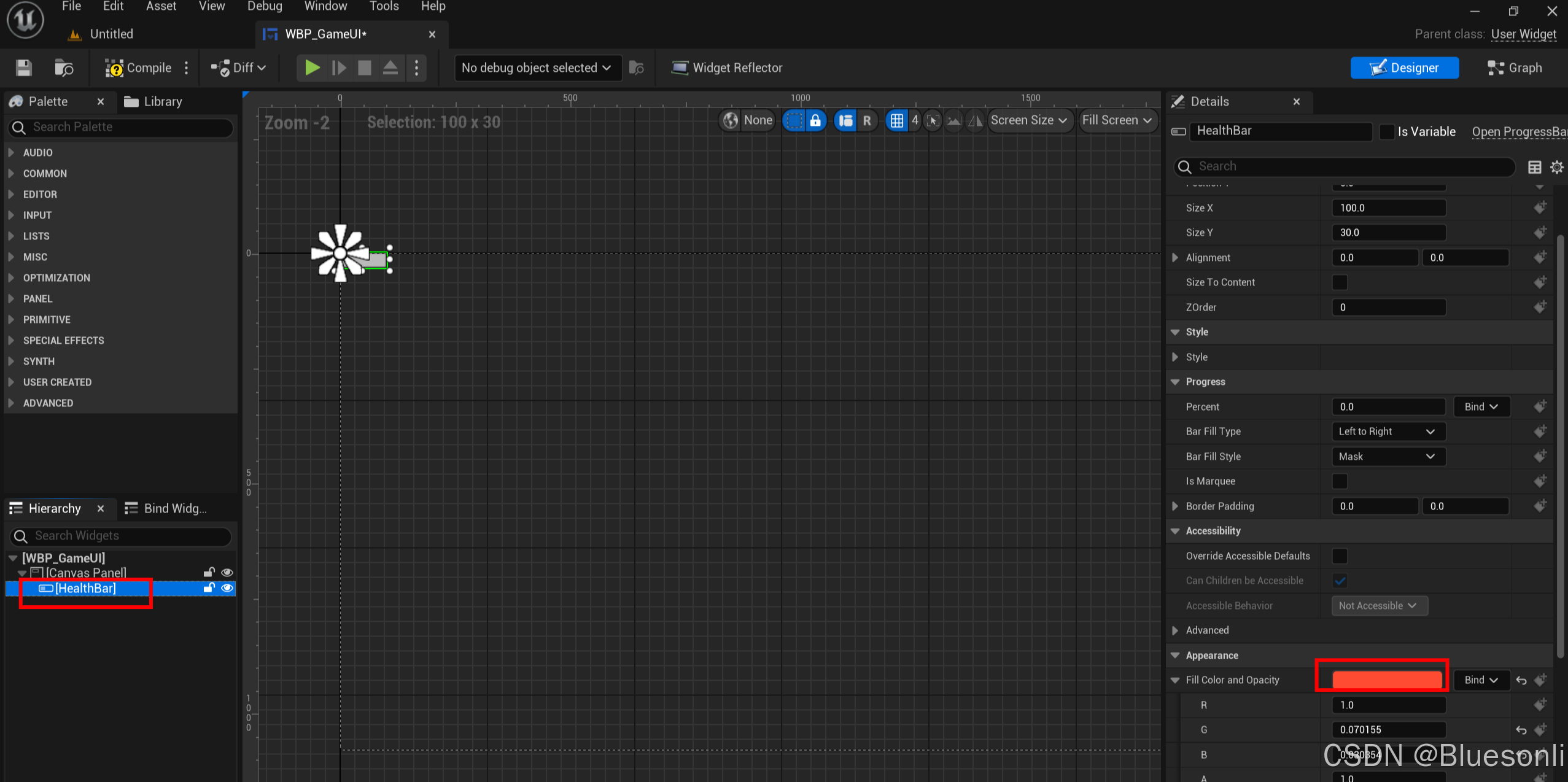Check the Is Marquee checkbox
The height and width of the screenshot is (782, 1568).
click(1340, 481)
